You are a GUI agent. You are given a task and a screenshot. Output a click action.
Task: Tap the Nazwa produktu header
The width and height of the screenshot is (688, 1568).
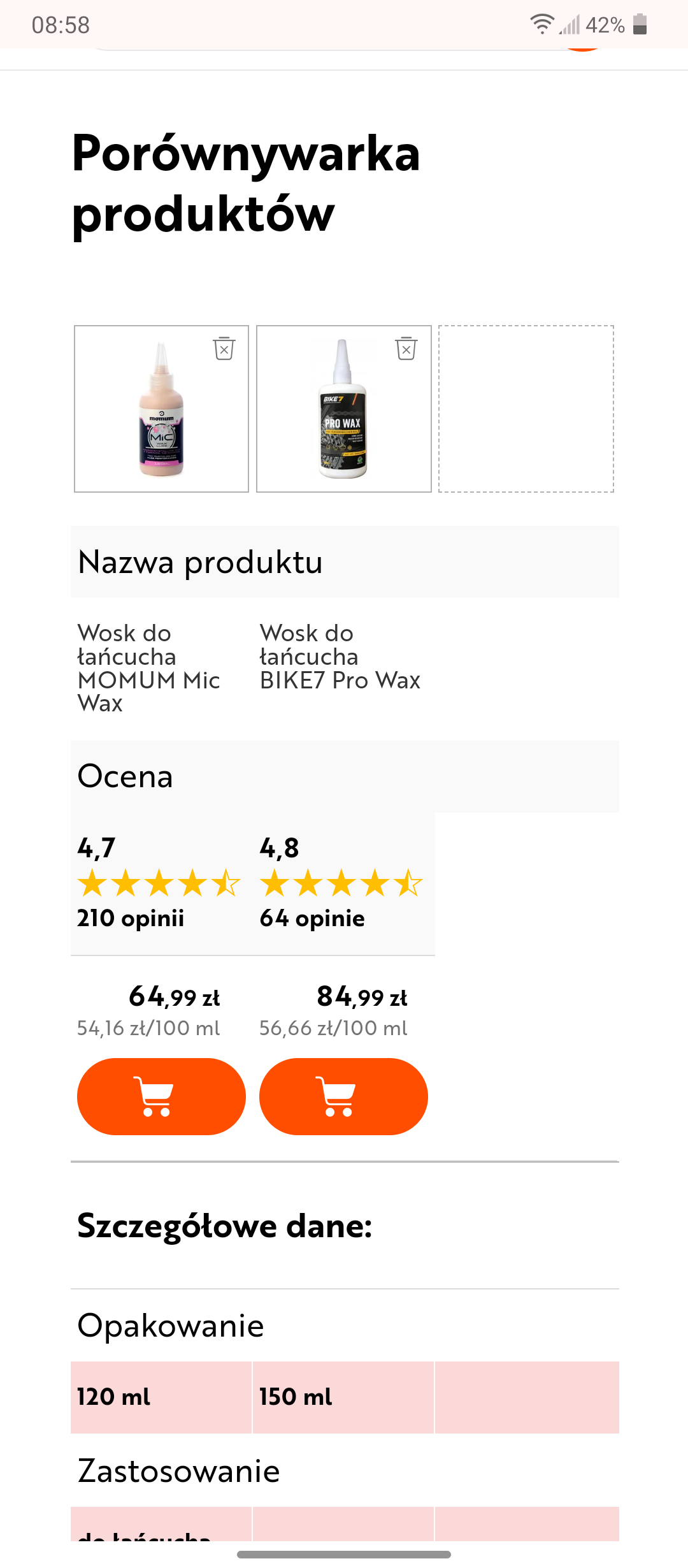pos(200,562)
